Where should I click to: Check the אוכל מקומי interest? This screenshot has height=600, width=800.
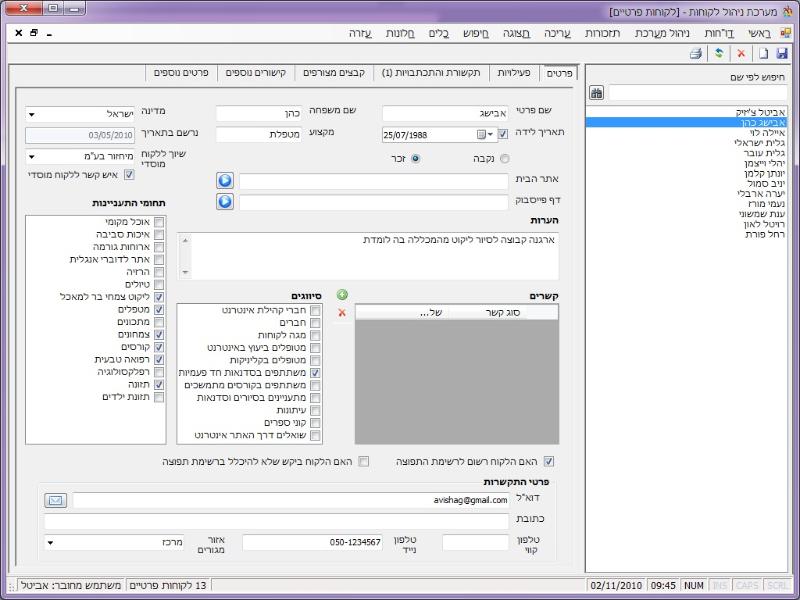(159, 222)
